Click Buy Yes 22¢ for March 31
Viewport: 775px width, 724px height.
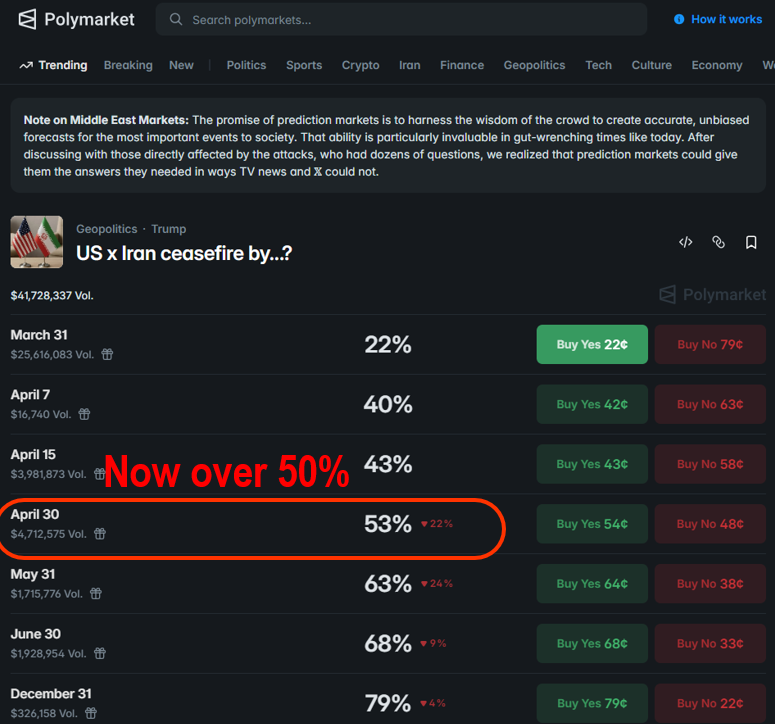coord(592,344)
